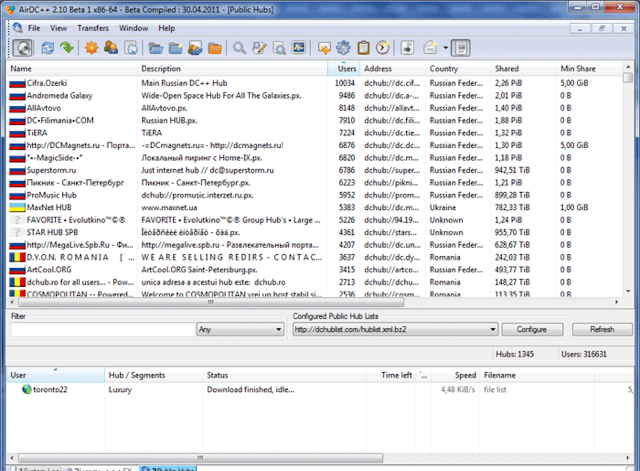The image size is (640, 471).
Task: Select the toronto22 transfer row
Action: [320, 389]
